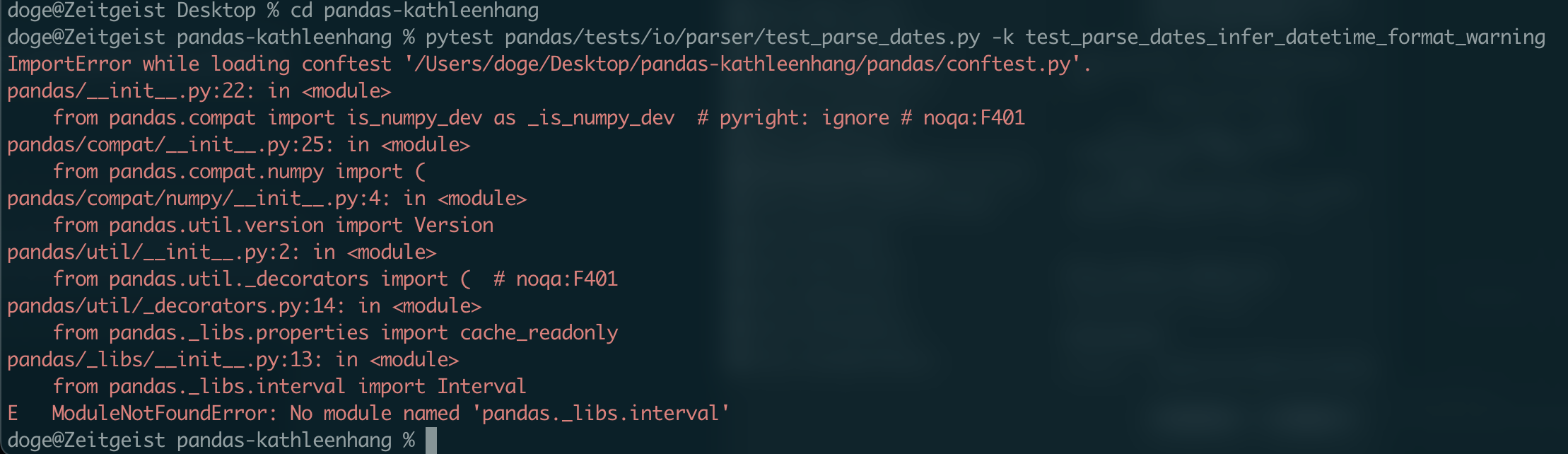Click the 'pandas/util/__init__.py:2' traceback line

[x=222, y=252]
